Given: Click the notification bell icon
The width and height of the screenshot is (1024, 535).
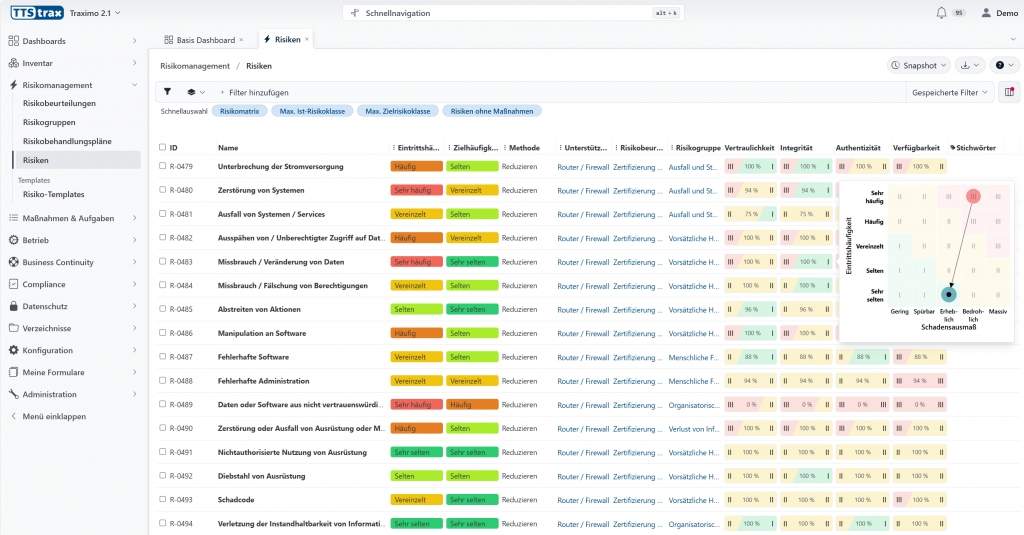Looking at the screenshot, I should pyautogui.click(x=940, y=13).
